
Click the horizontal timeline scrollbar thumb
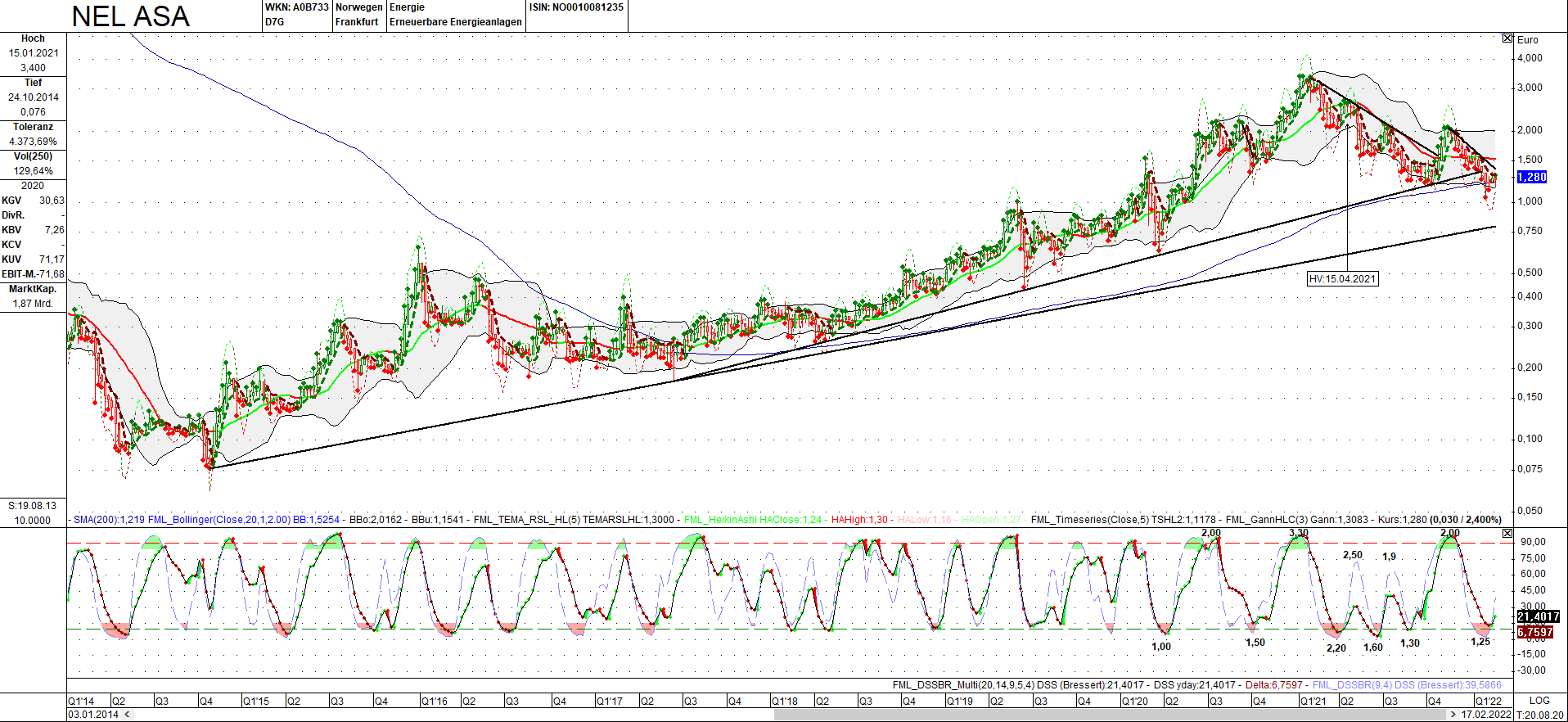click(x=1111, y=715)
